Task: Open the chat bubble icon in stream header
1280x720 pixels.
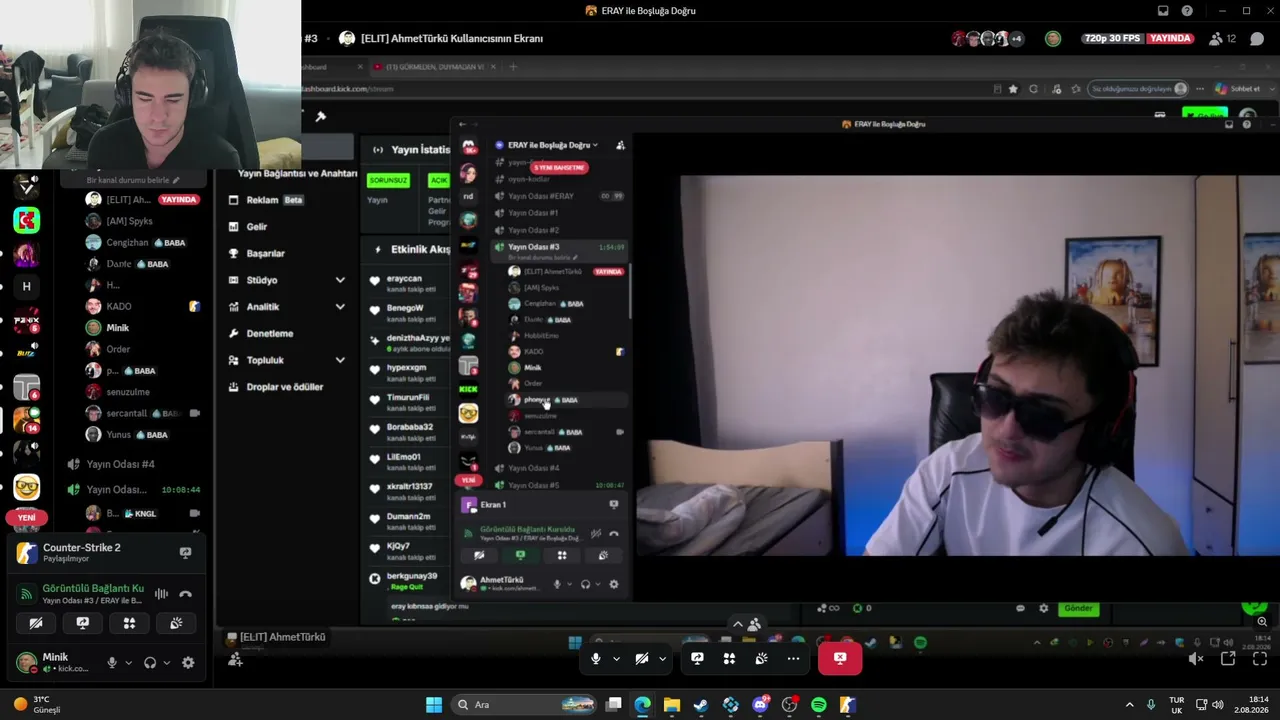Action: (x=1257, y=39)
